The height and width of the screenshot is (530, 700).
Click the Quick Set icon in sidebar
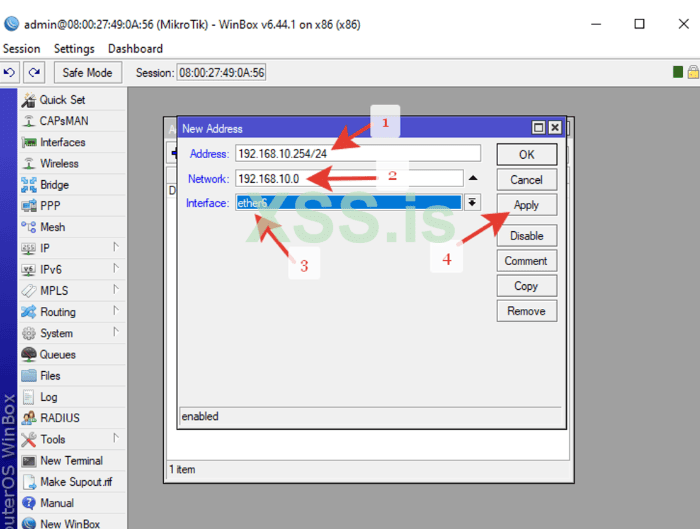29,100
